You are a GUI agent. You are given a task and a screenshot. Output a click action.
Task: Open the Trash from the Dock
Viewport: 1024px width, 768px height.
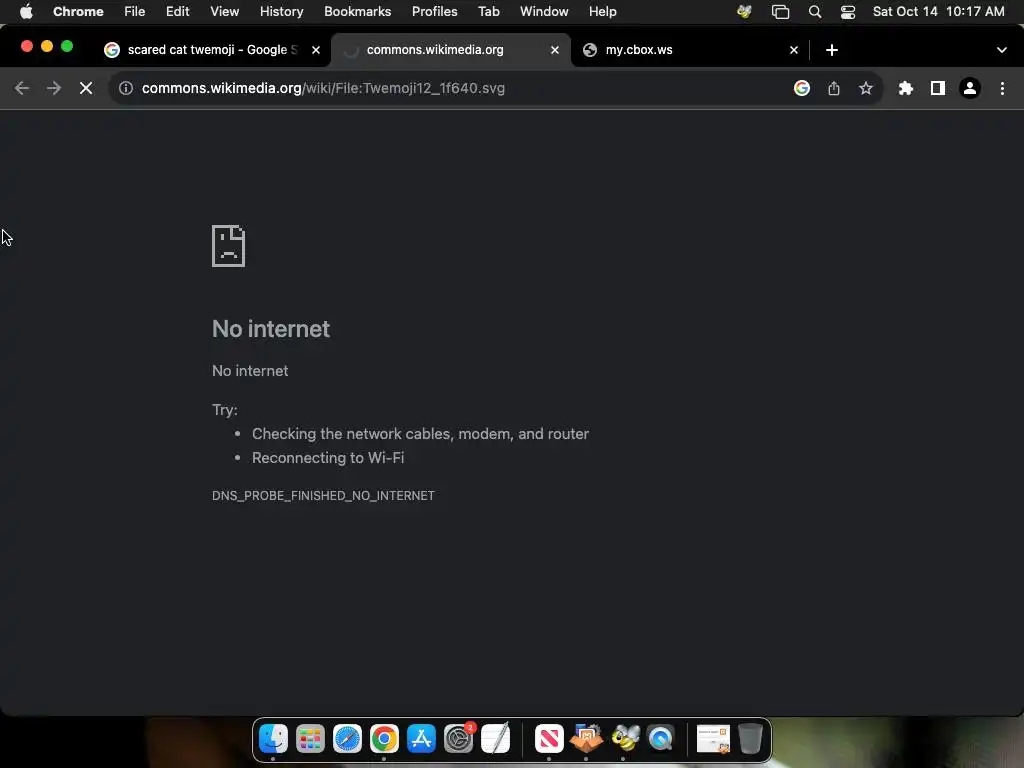(x=750, y=739)
